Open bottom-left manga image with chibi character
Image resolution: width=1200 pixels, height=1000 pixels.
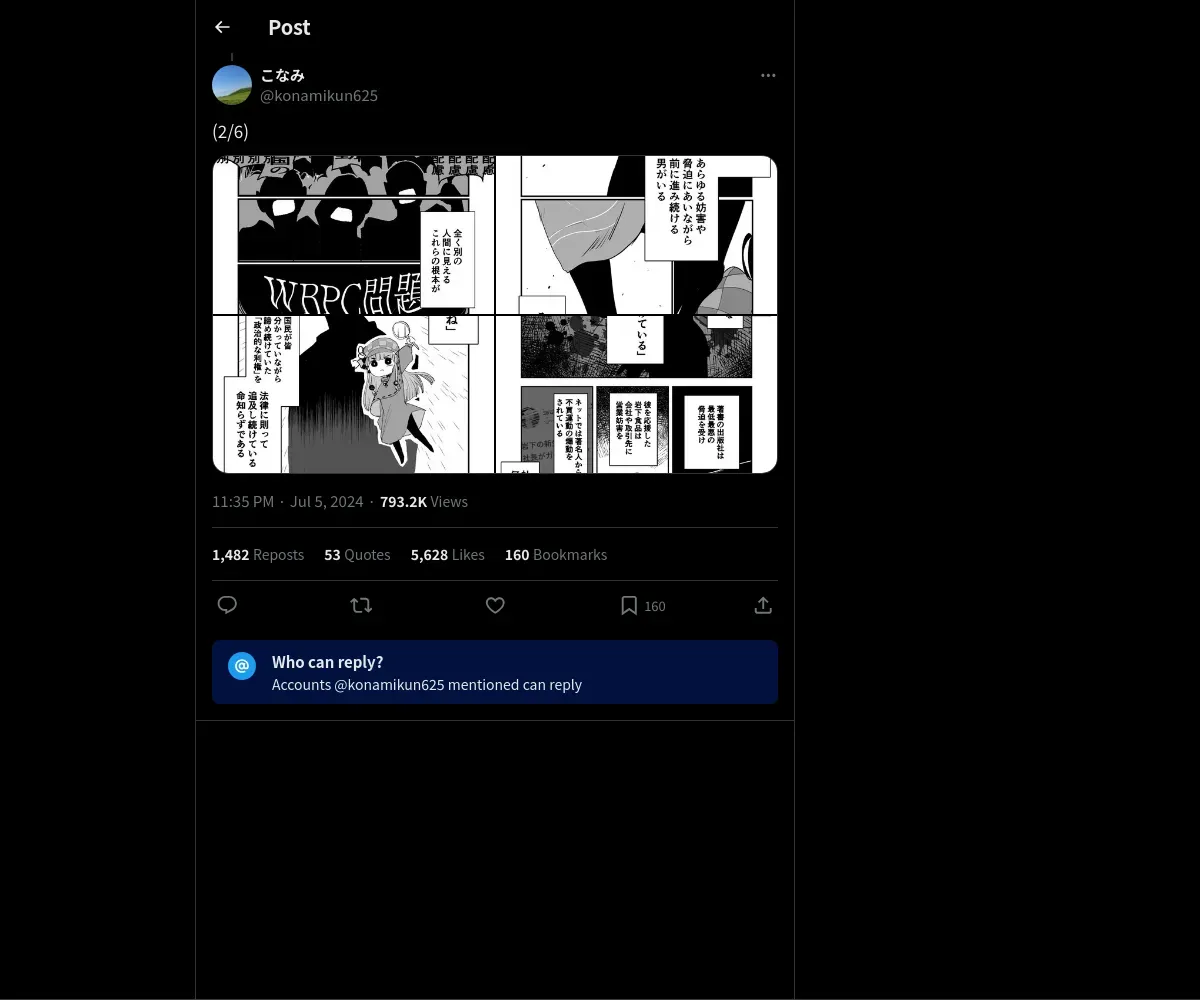point(353,394)
